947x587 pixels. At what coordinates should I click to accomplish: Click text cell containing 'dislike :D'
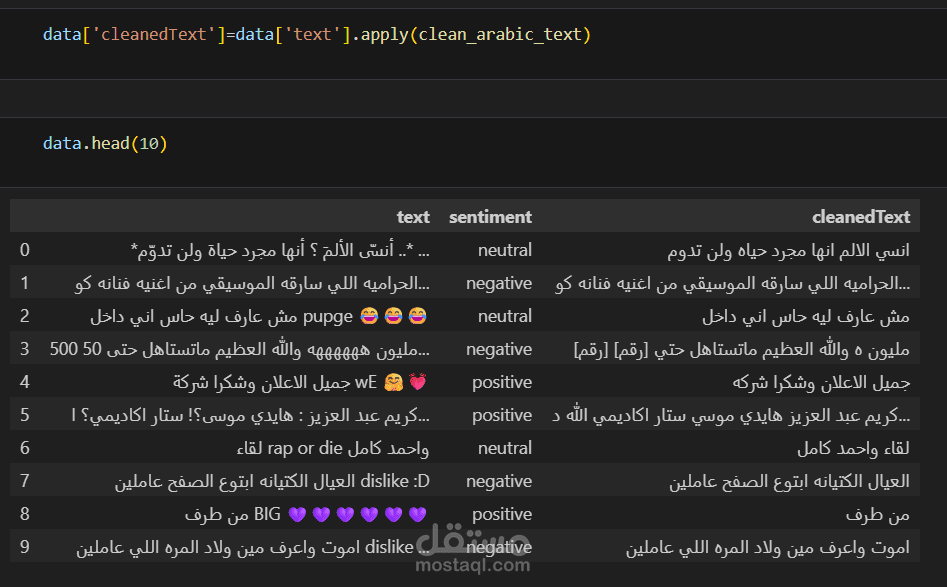pyautogui.click(x=272, y=481)
